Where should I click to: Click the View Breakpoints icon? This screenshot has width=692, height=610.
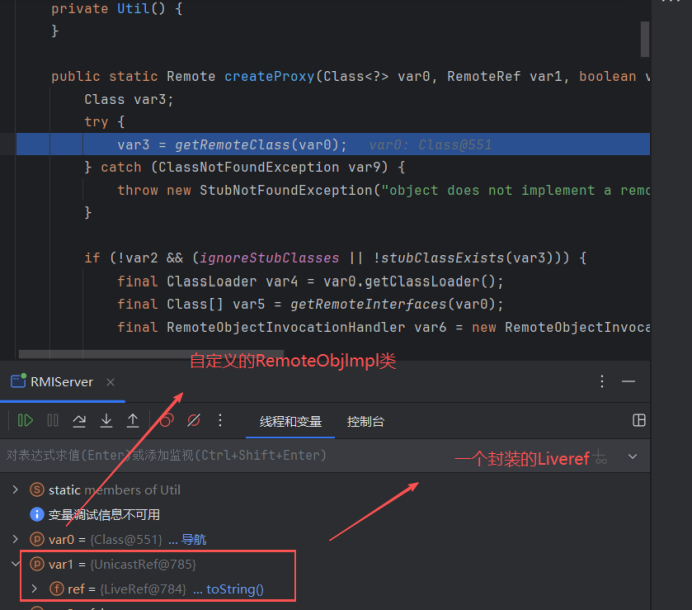167,421
